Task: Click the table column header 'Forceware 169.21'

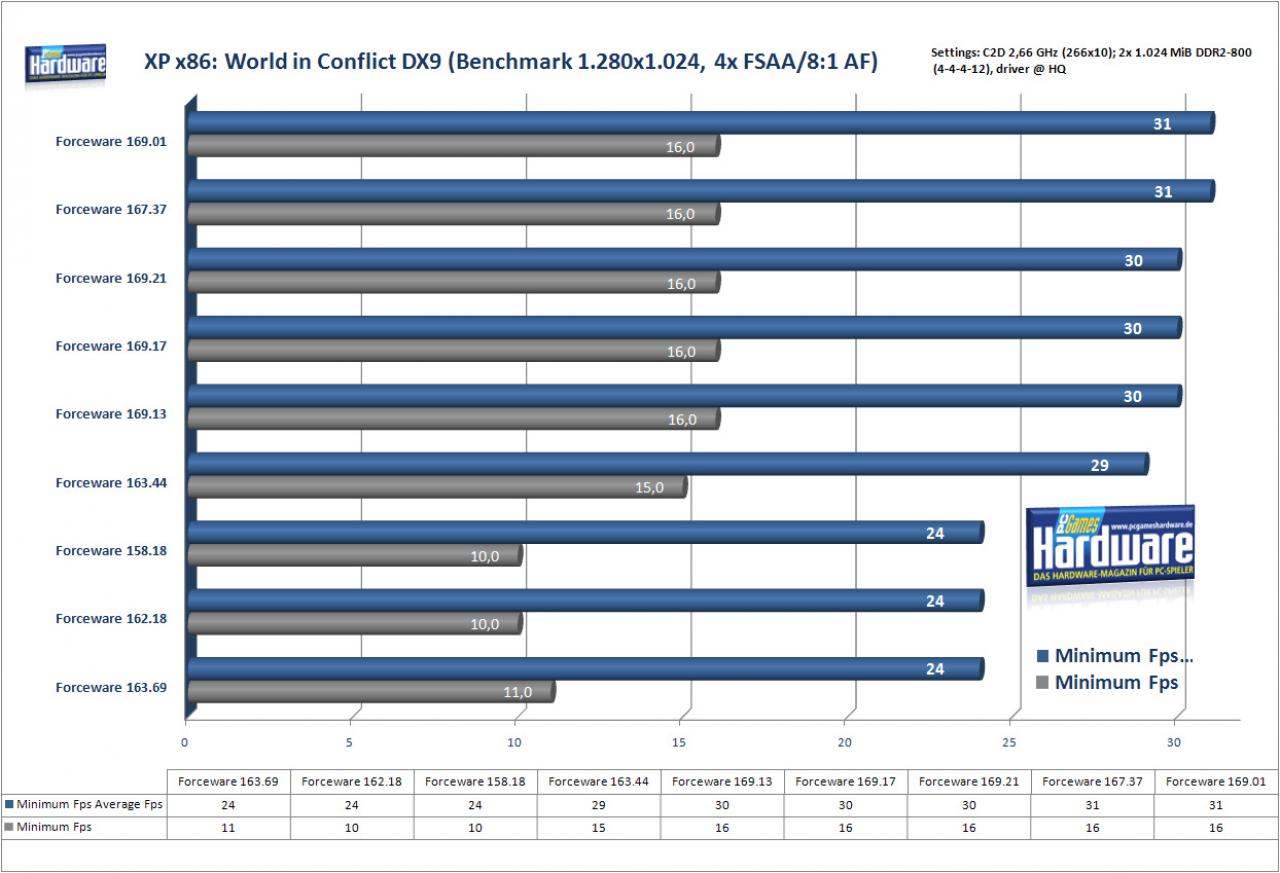Action: point(969,781)
